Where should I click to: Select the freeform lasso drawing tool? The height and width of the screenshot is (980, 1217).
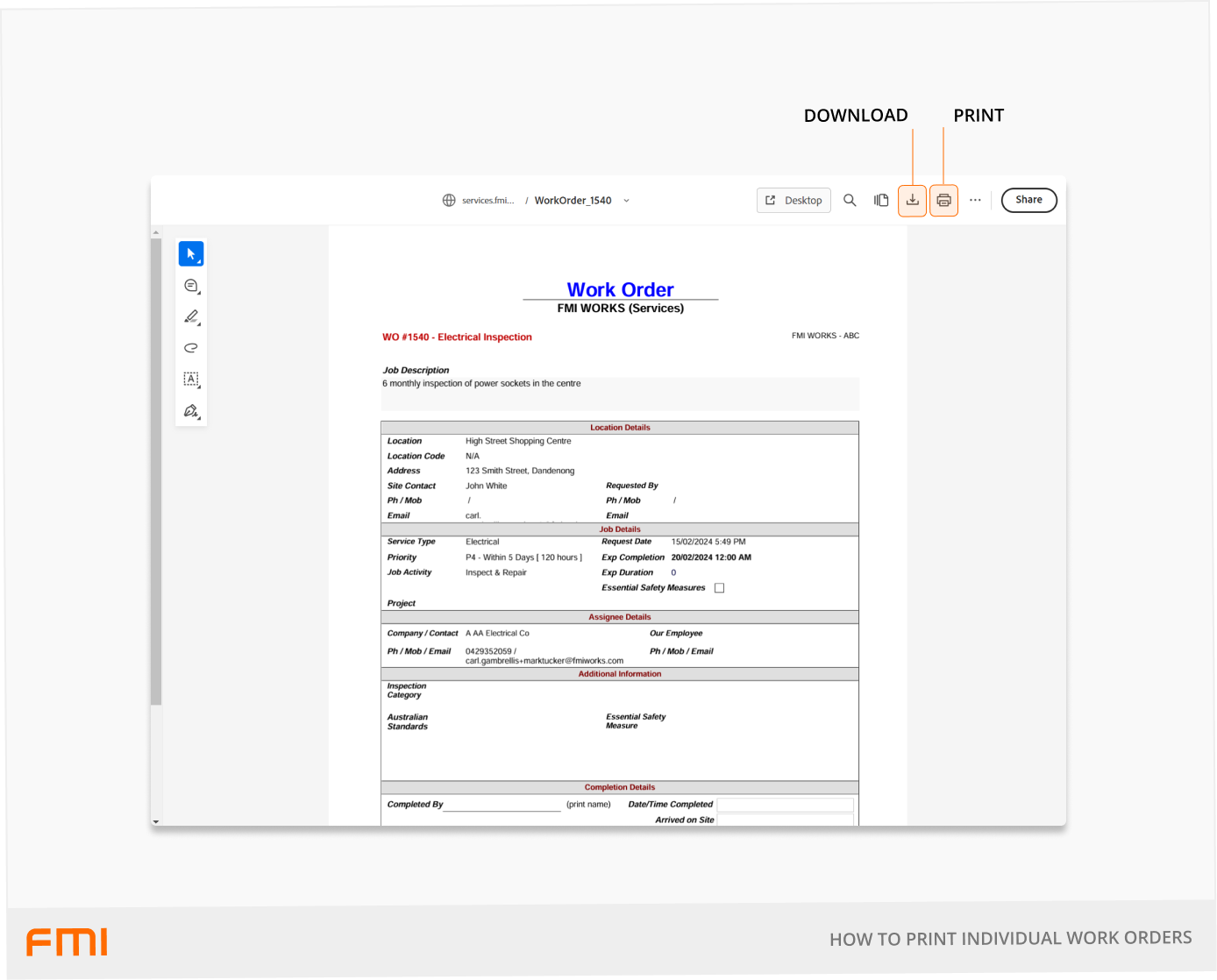coord(191,348)
